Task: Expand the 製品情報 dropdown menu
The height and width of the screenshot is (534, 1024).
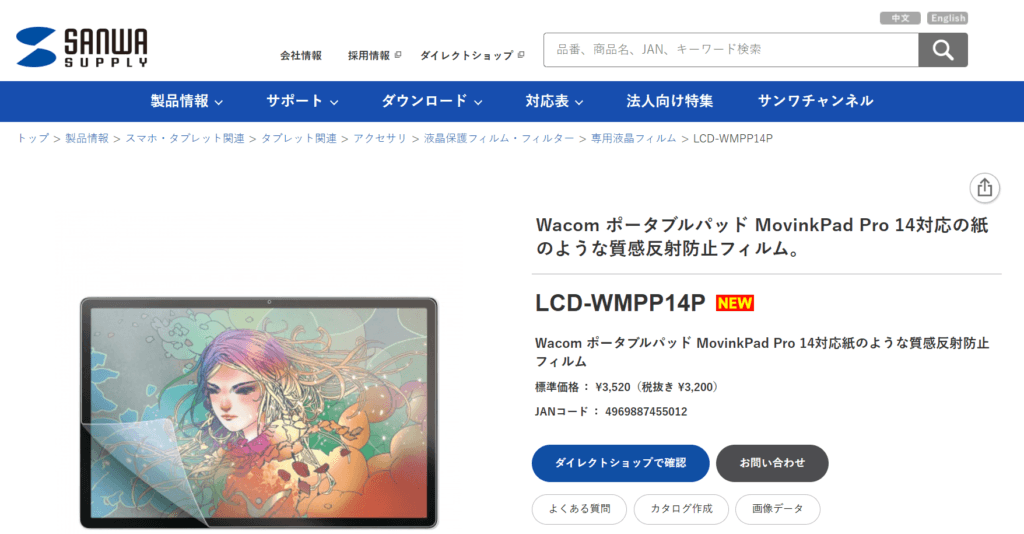Action: (187, 101)
